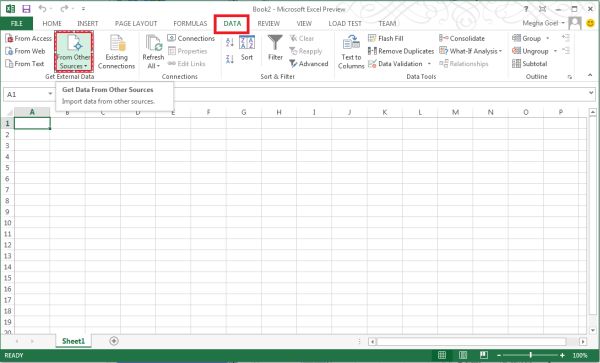Open the Existing Connections icon
Screen dimensions: 600x363
tap(117, 43)
